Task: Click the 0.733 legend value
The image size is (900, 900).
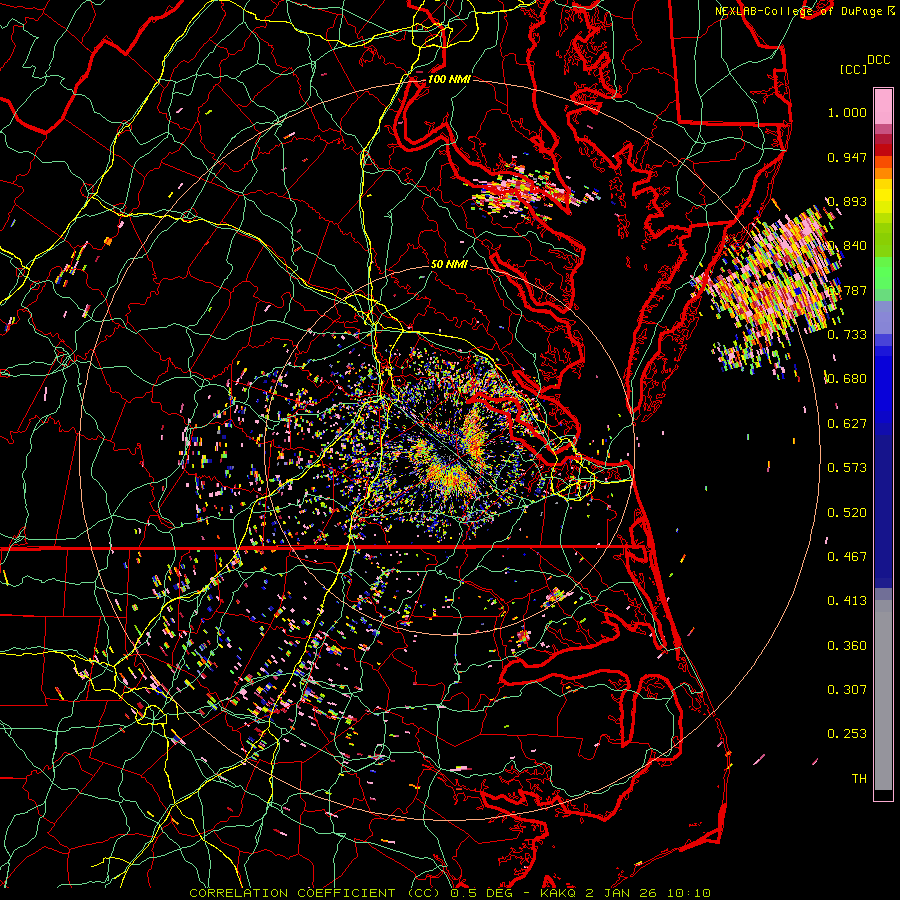Action: click(x=847, y=335)
